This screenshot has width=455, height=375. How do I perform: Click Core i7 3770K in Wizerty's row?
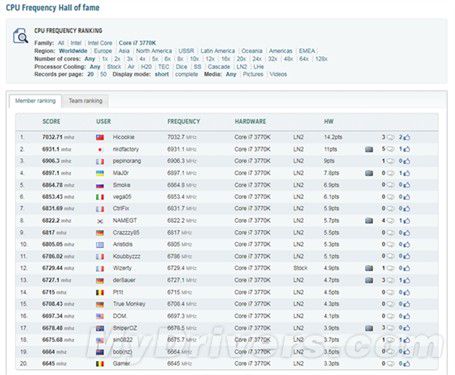click(252, 268)
